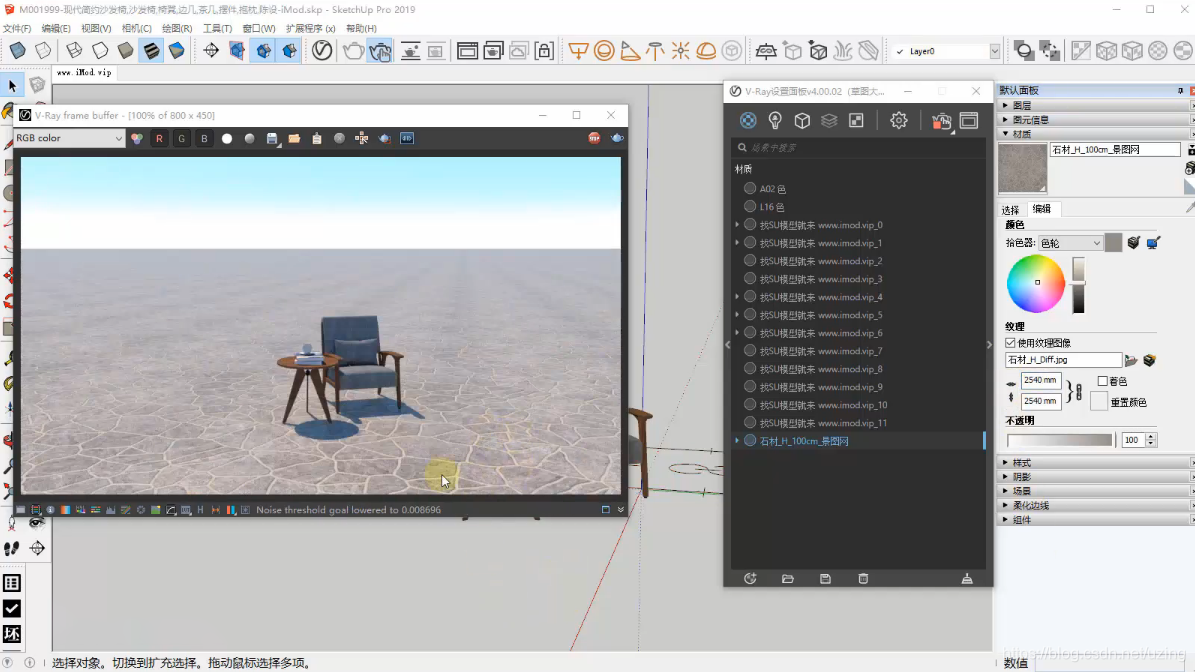
Task: Open the Extensions menu
Action: pyautogui.click(x=310, y=28)
